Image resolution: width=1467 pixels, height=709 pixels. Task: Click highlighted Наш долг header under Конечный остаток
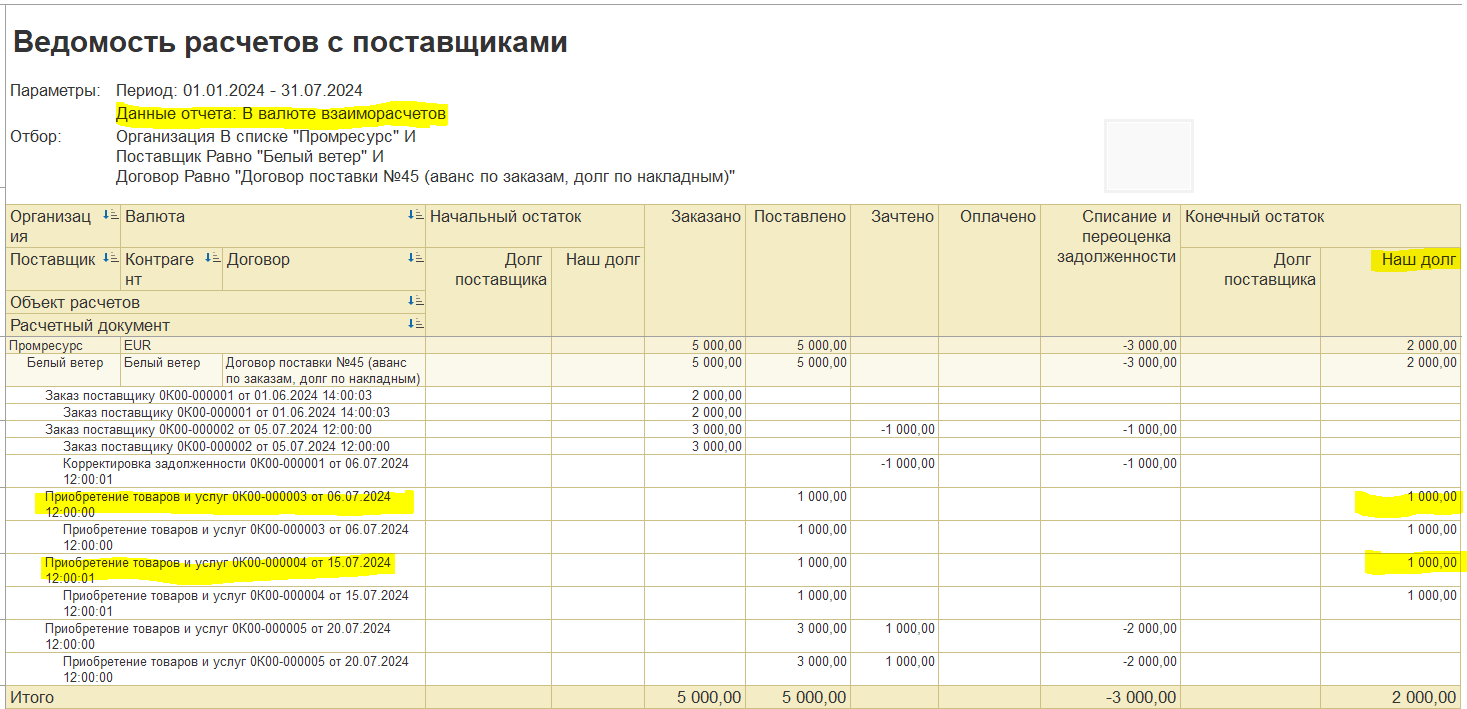[x=1416, y=260]
